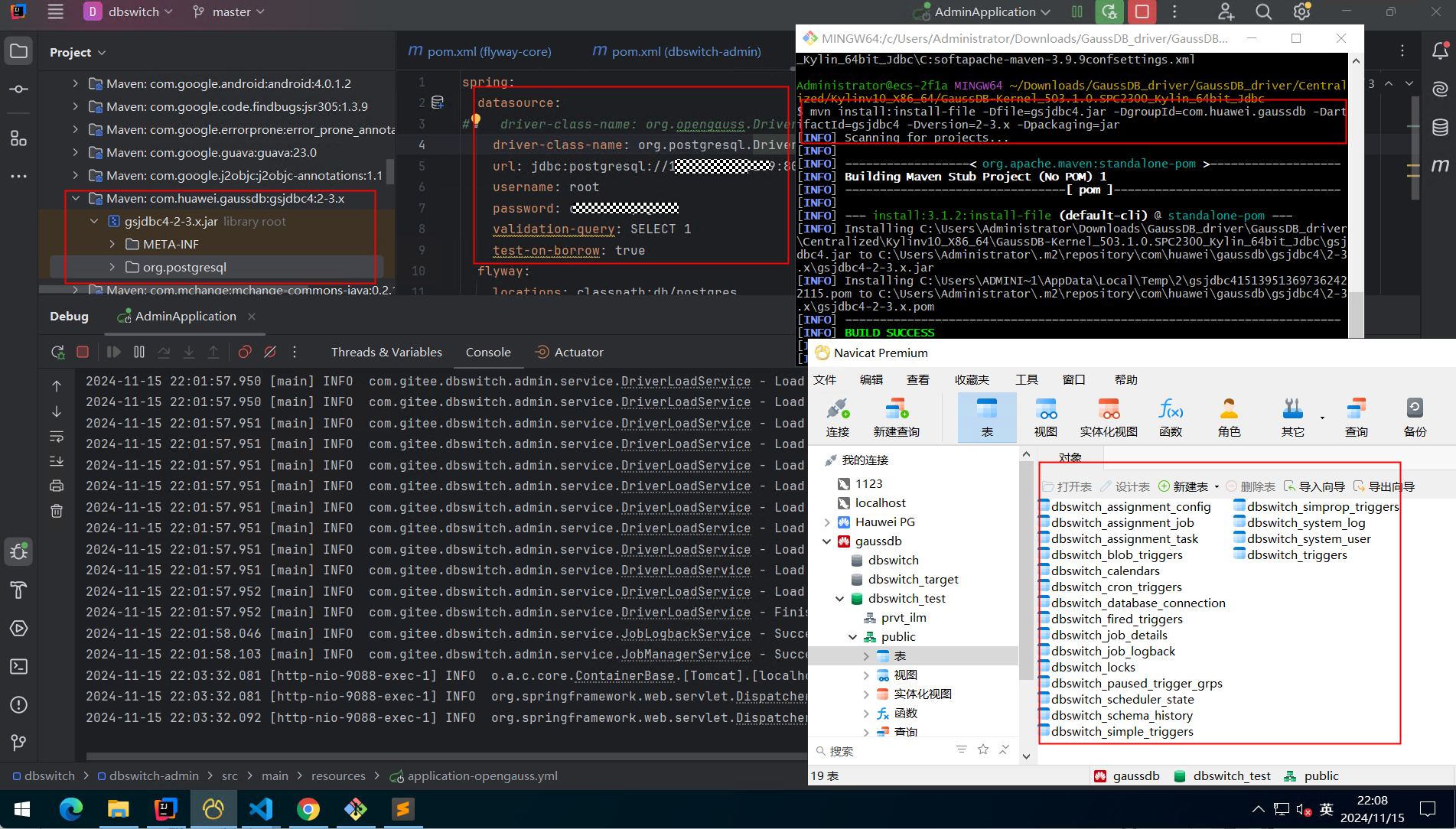Click the Stop button in Debug toolbar
The height and width of the screenshot is (829, 1456).
coord(83,352)
